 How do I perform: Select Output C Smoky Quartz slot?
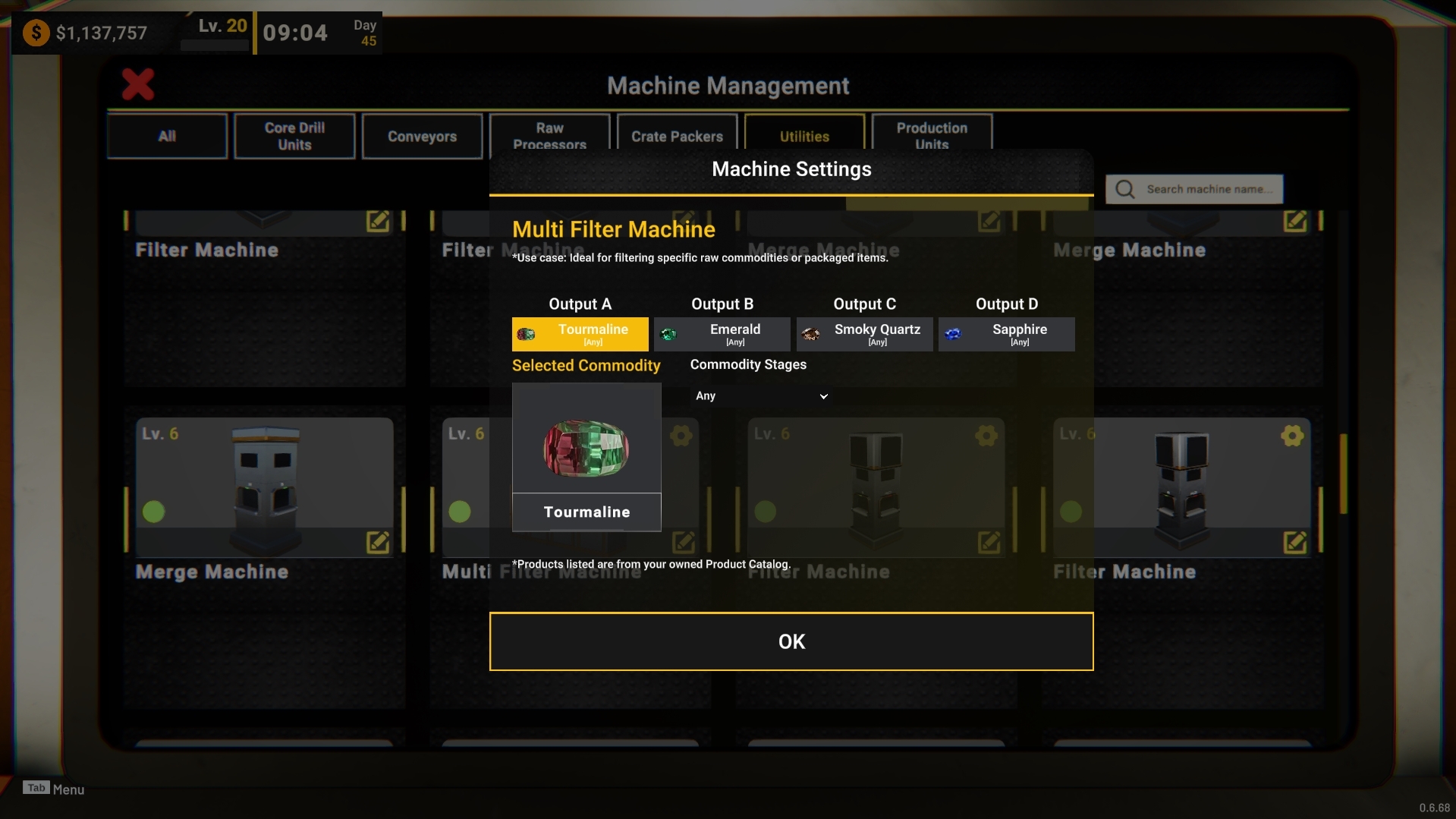click(865, 334)
